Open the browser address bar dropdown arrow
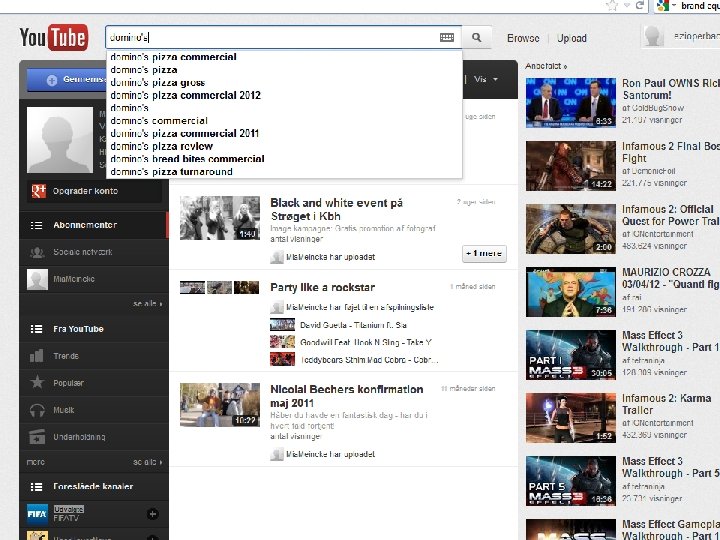Viewport: 720px width, 540px height. [627, 6]
